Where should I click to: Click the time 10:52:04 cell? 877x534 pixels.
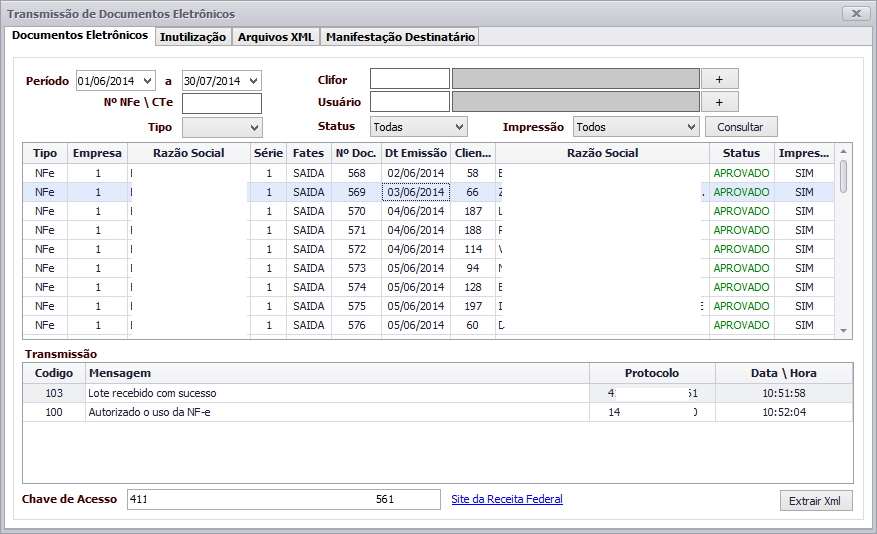(x=784, y=413)
